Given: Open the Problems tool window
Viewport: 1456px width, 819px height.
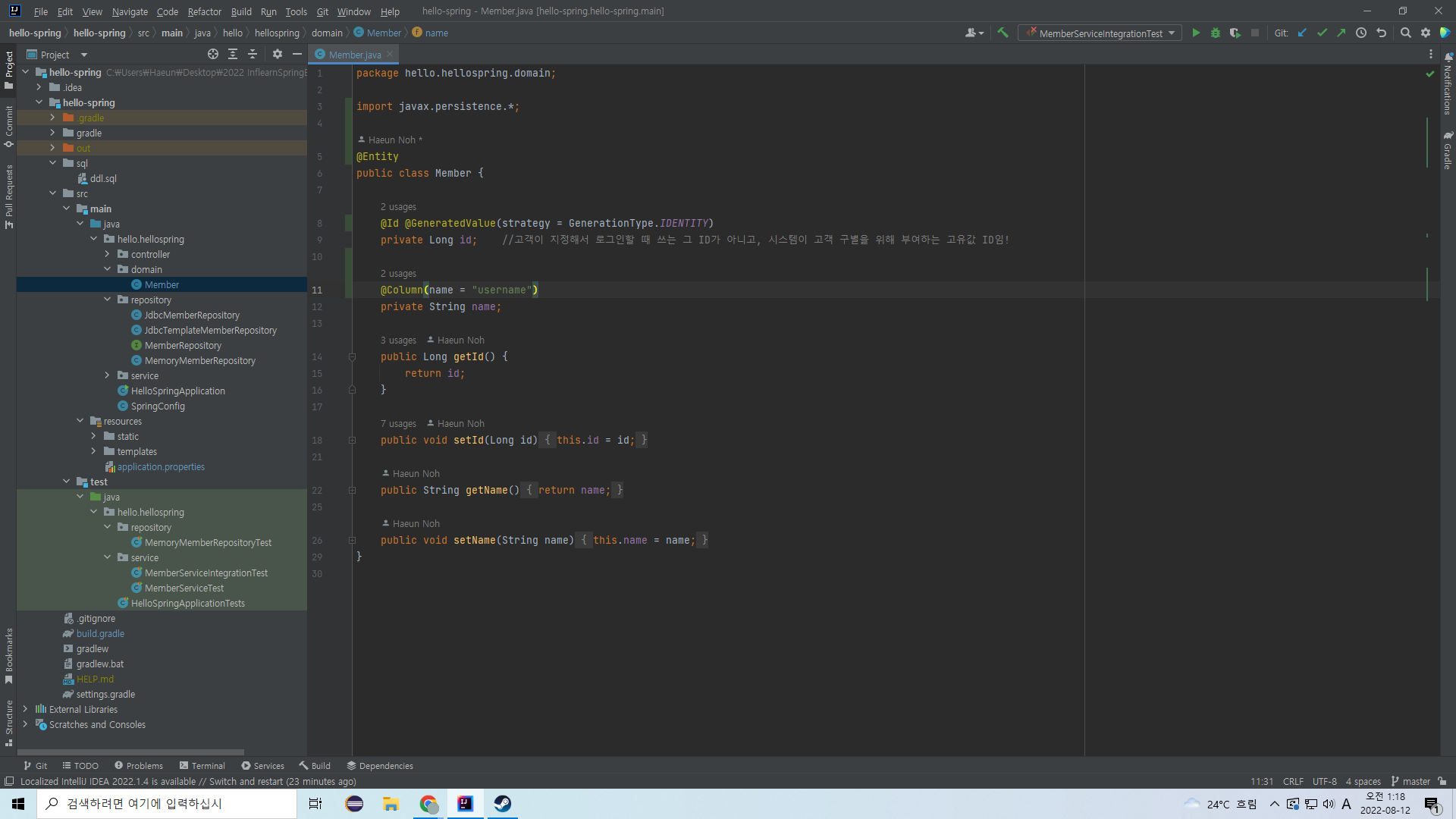Looking at the screenshot, I should coord(139,766).
